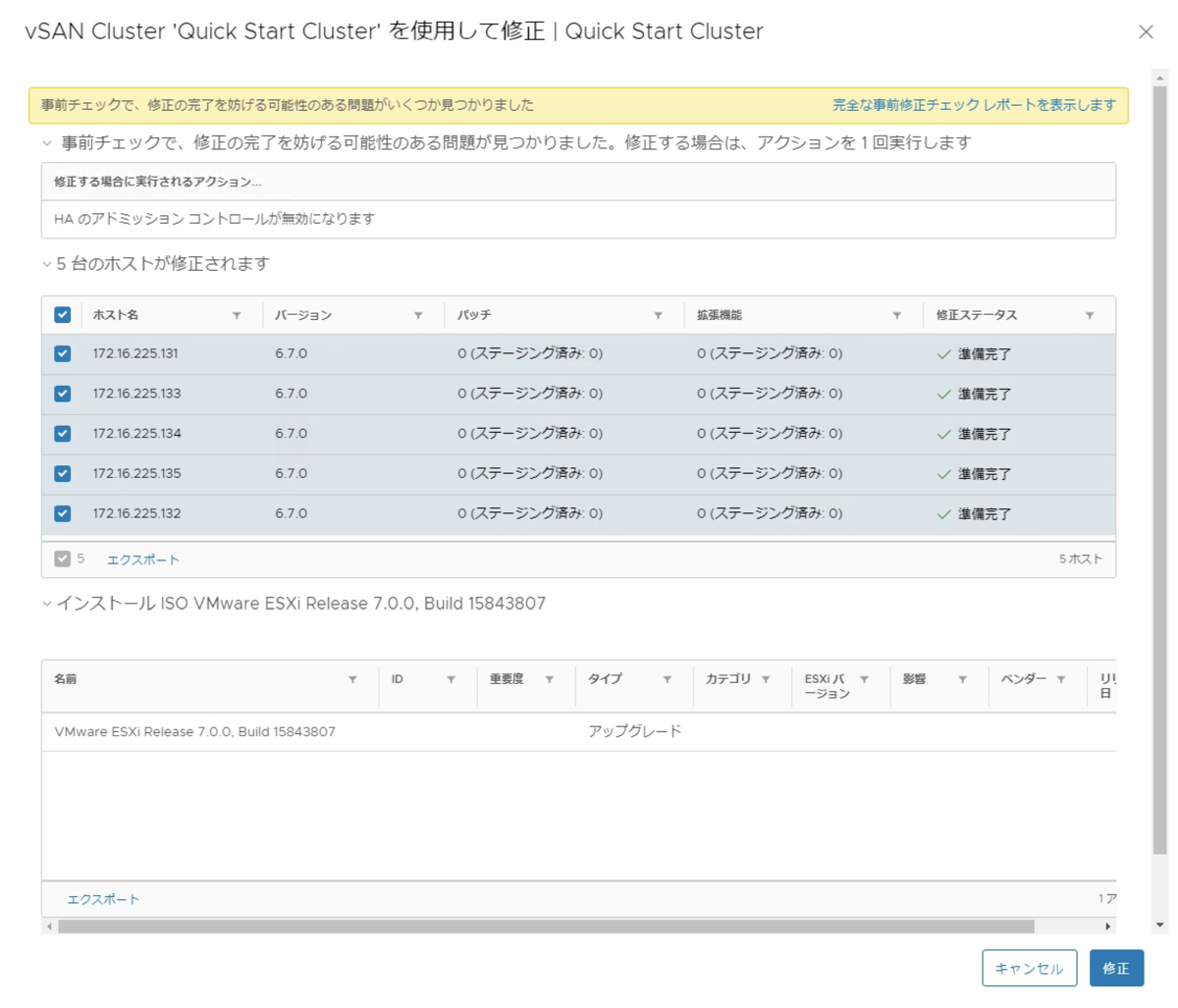Click the ready checkmark for host 172.16.225.135

coord(943,474)
